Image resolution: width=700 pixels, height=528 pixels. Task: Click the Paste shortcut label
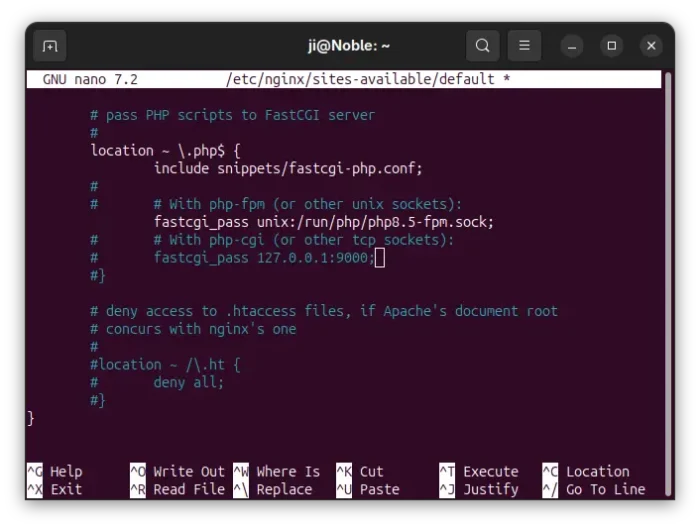tap(379, 490)
